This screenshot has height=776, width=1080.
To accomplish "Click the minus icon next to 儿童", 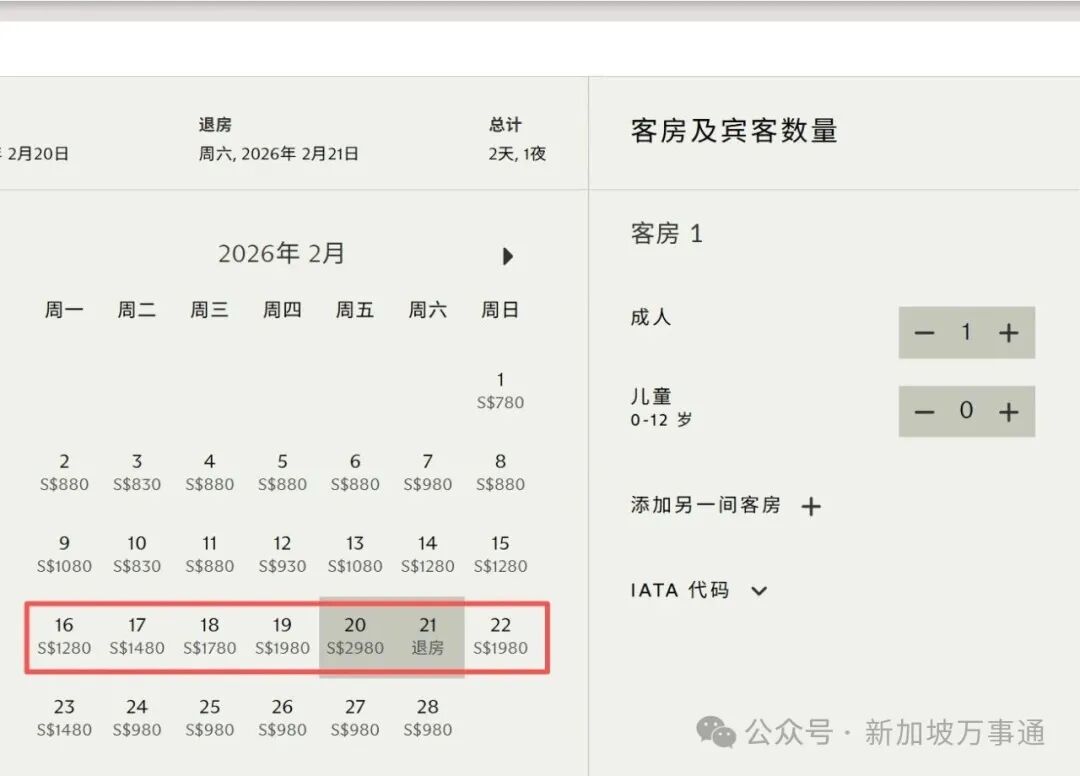I will pos(924,411).
